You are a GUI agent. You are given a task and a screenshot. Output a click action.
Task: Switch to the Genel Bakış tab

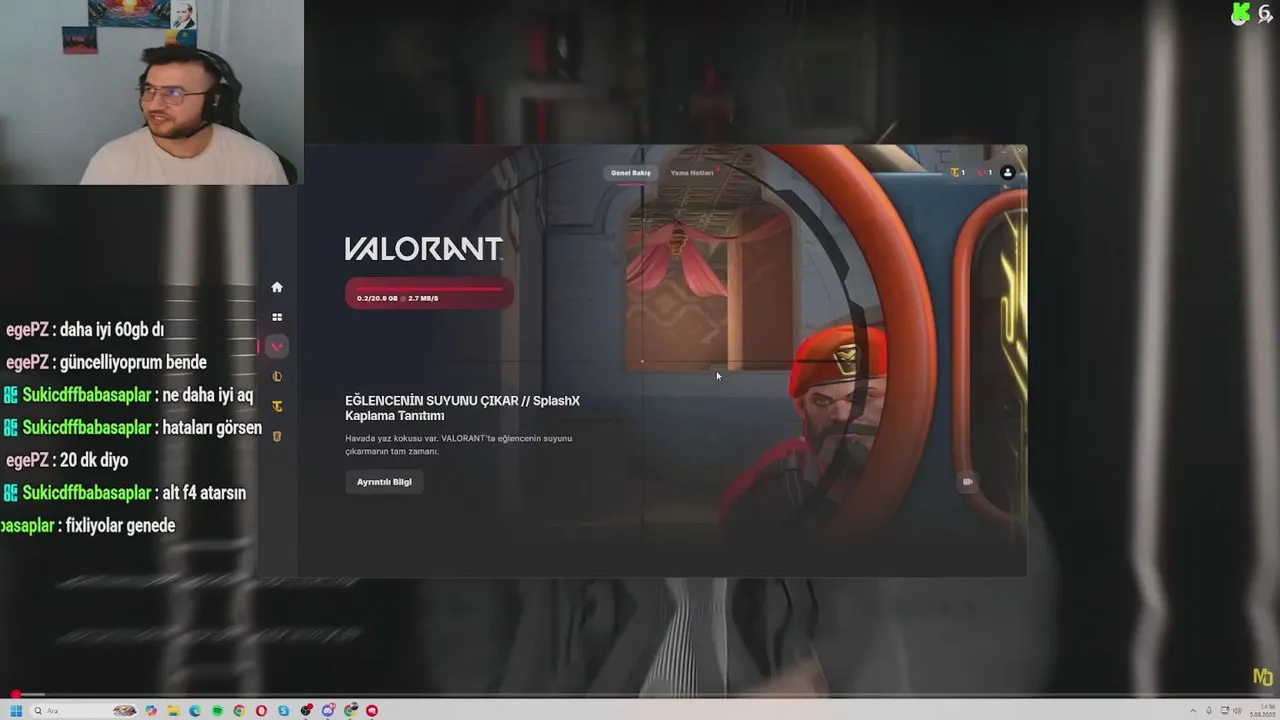(x=631, y=173)
